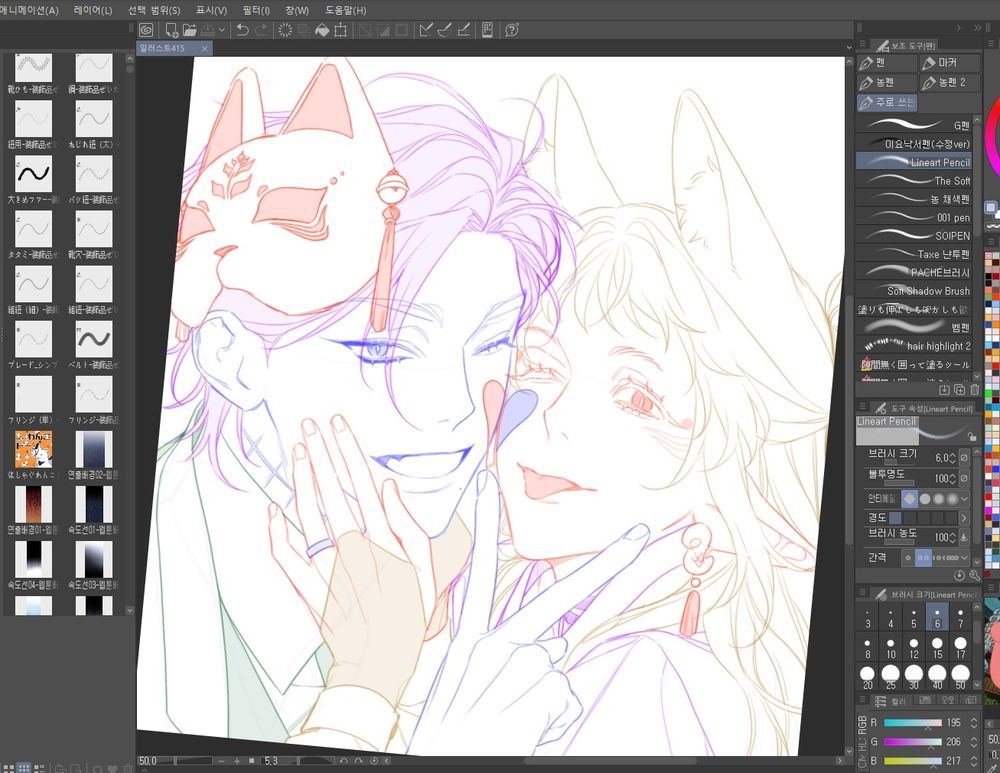The width and height of the screenshot is (1000, 773).
Task: Switch material list to large thumbnail view
Action: [x=8, y=769]
